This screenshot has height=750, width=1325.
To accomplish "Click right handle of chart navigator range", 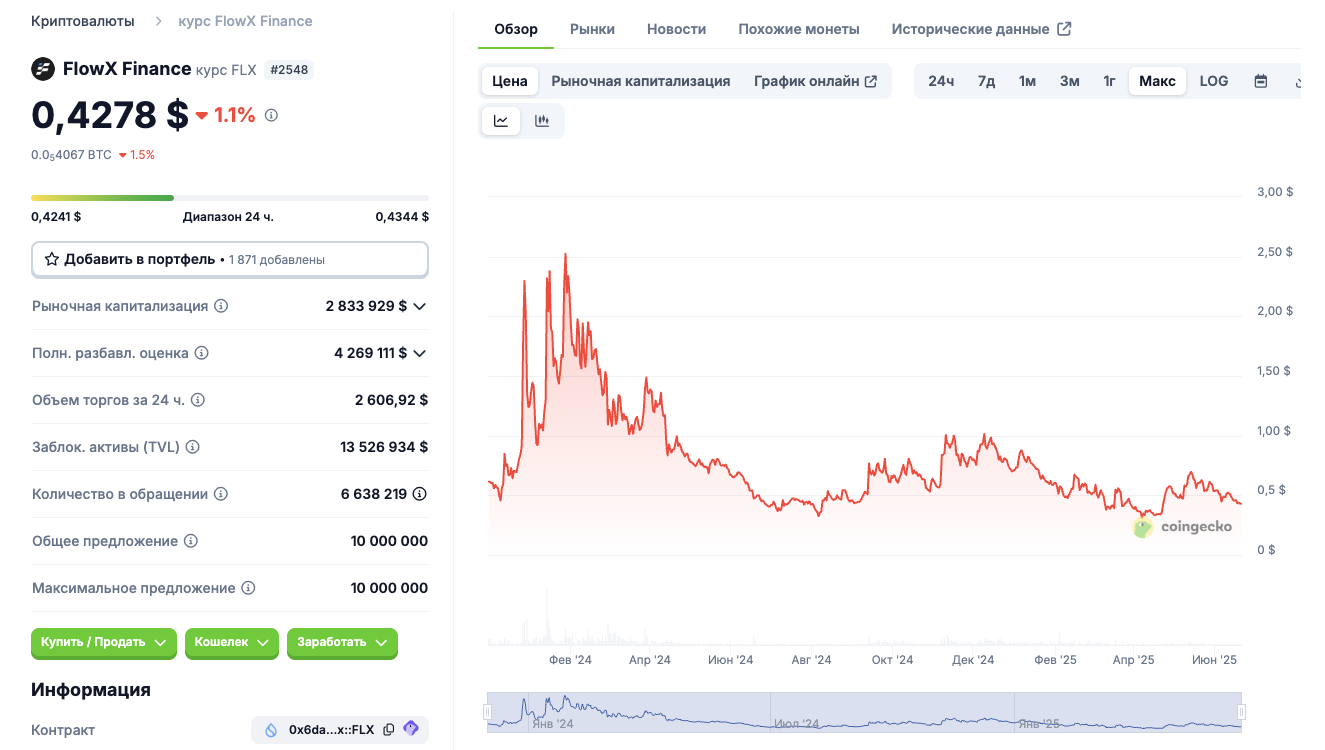I will pos(1242,712).
